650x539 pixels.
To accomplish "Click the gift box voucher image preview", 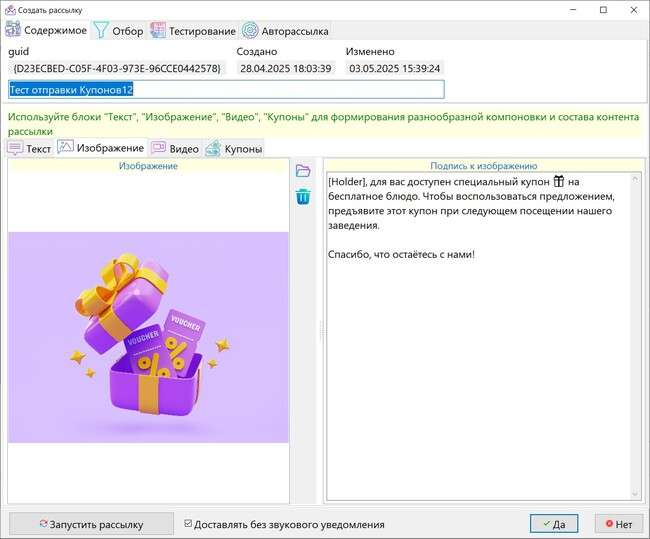I will click(148, 337).
